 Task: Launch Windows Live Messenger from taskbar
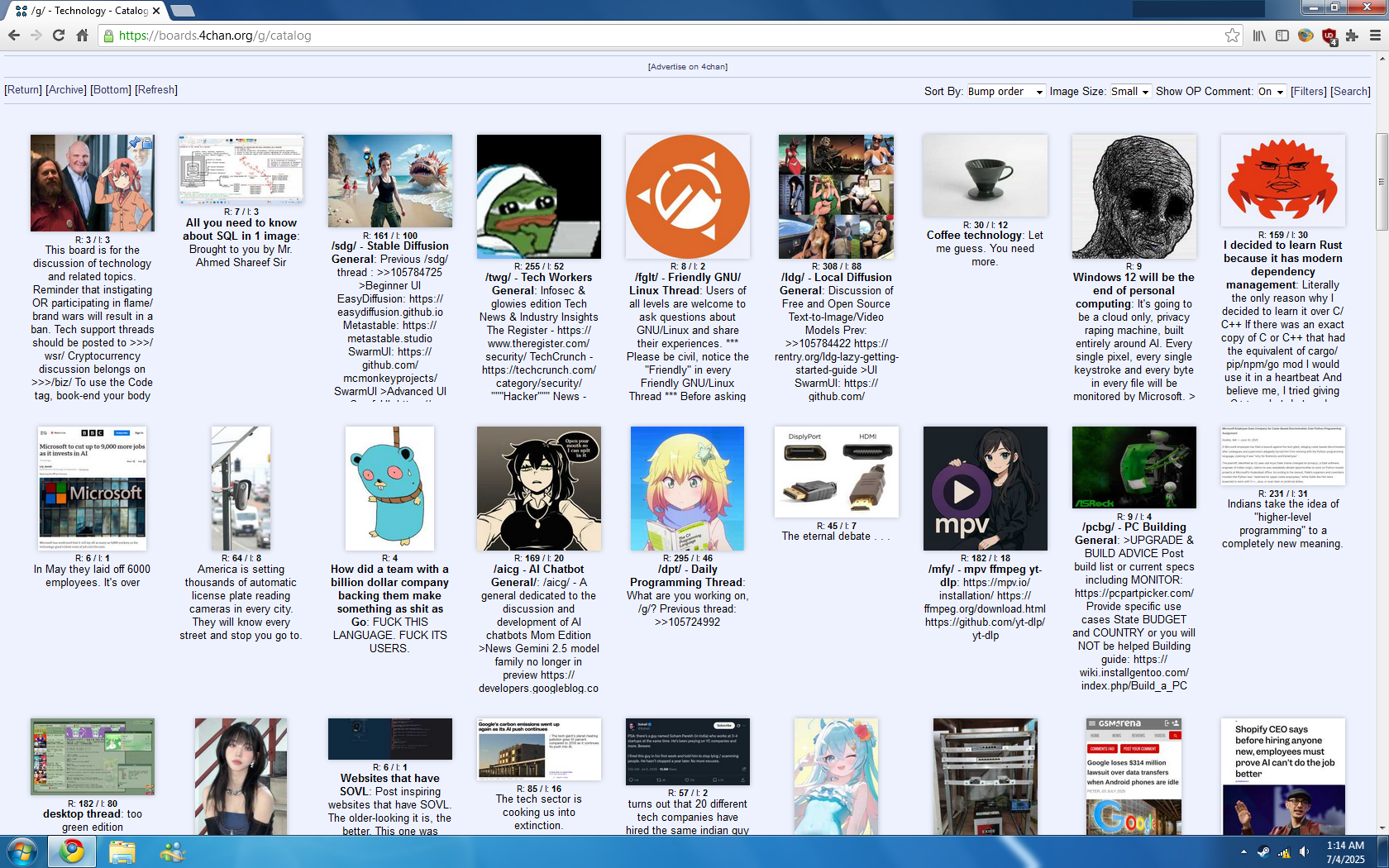pos(172,851)
